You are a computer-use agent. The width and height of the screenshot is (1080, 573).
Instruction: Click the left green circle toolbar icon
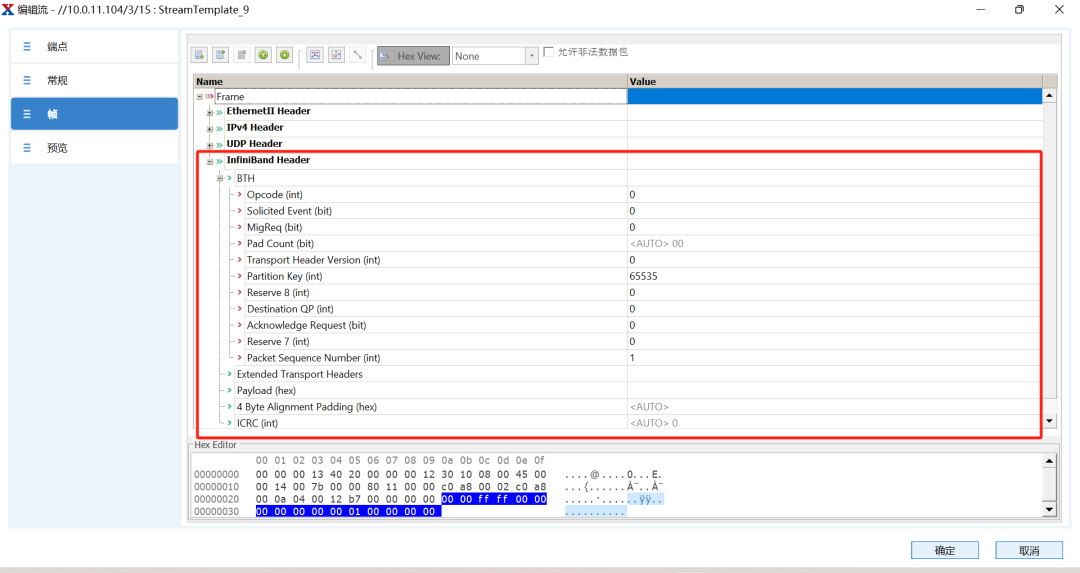point(263,56)
